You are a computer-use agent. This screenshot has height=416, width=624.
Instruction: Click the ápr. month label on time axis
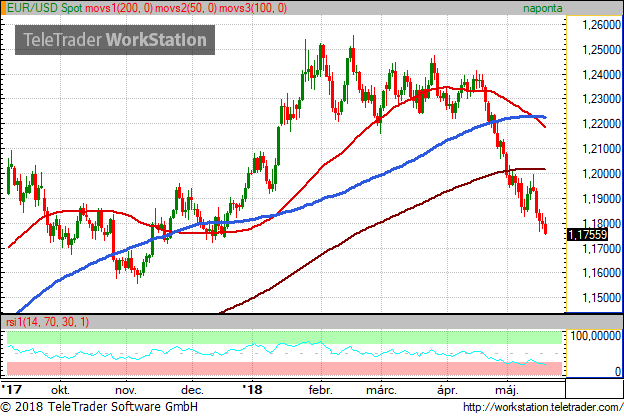447,390
